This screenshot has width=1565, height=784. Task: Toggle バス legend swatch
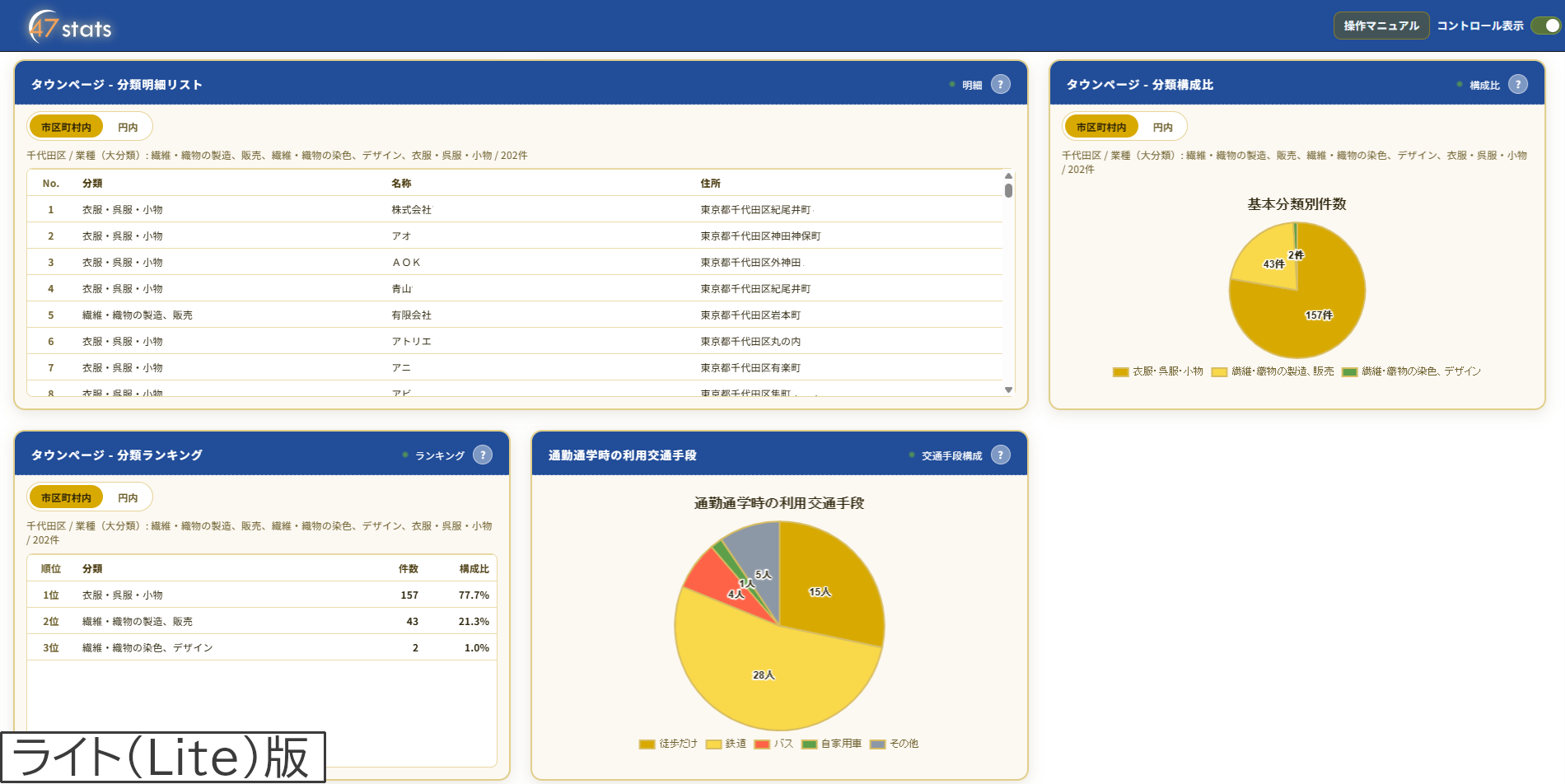[x=762, y=744]
